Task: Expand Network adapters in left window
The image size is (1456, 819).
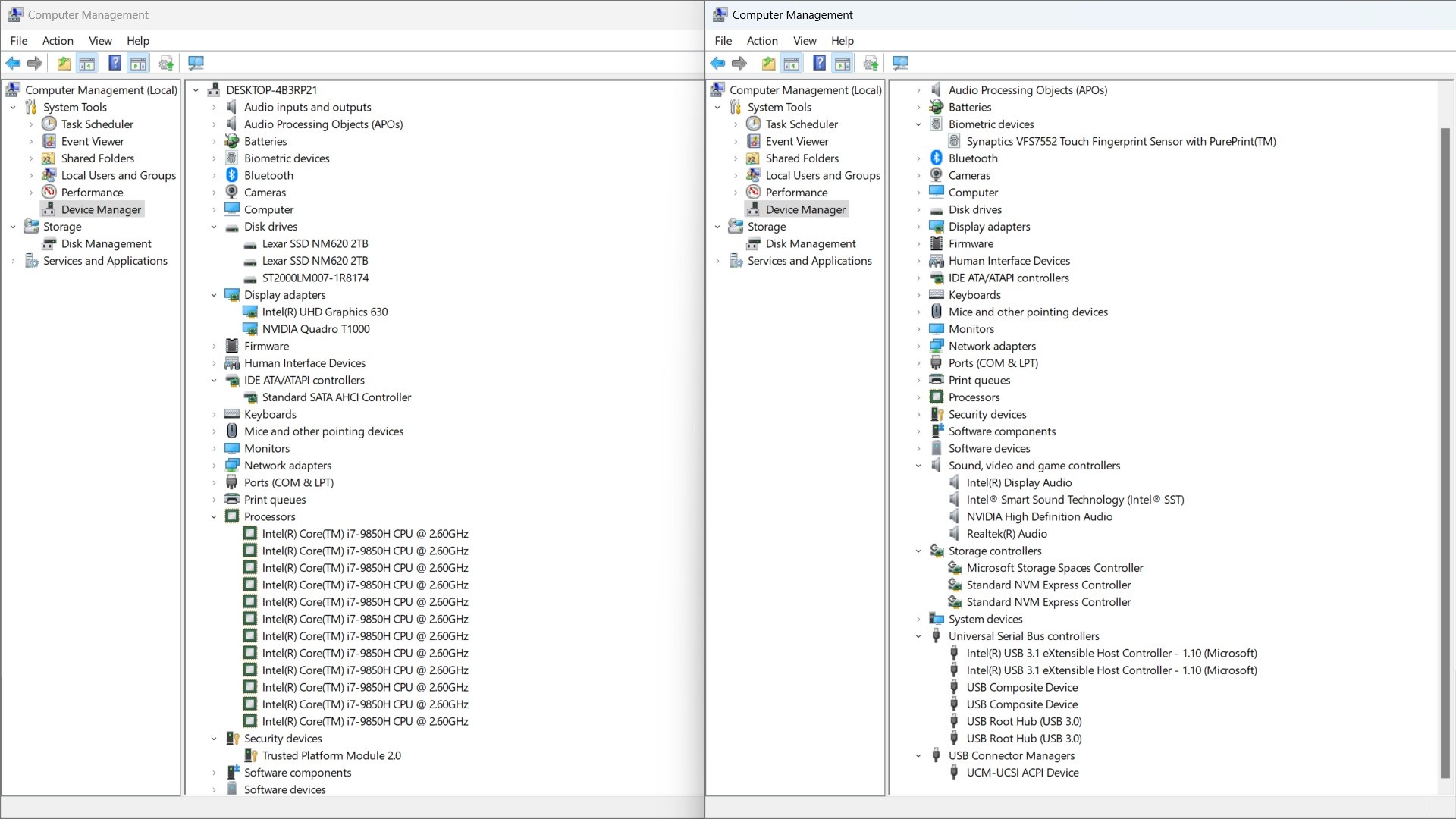Action: (214, 466)
